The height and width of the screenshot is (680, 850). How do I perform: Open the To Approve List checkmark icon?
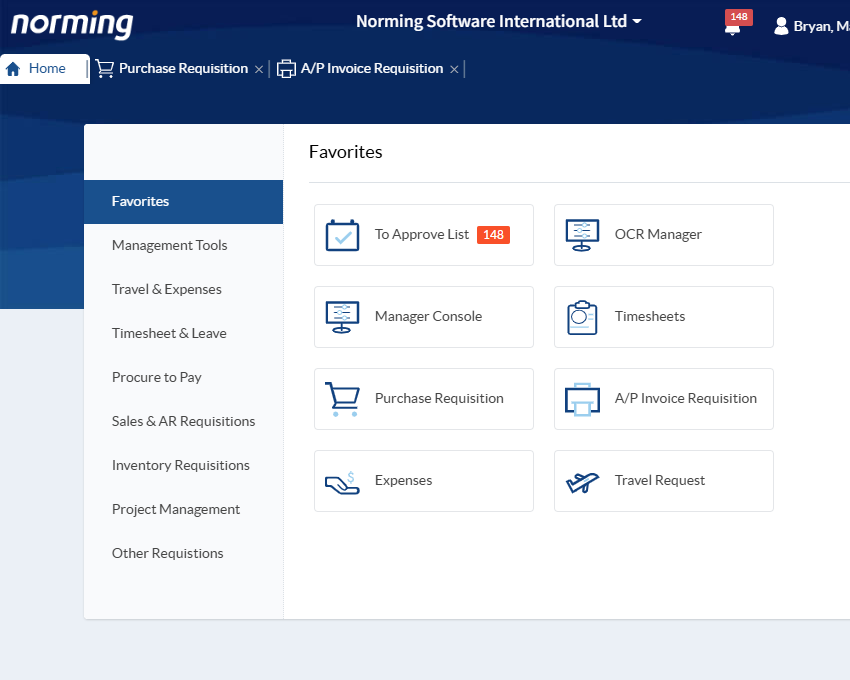click(342, 235)
